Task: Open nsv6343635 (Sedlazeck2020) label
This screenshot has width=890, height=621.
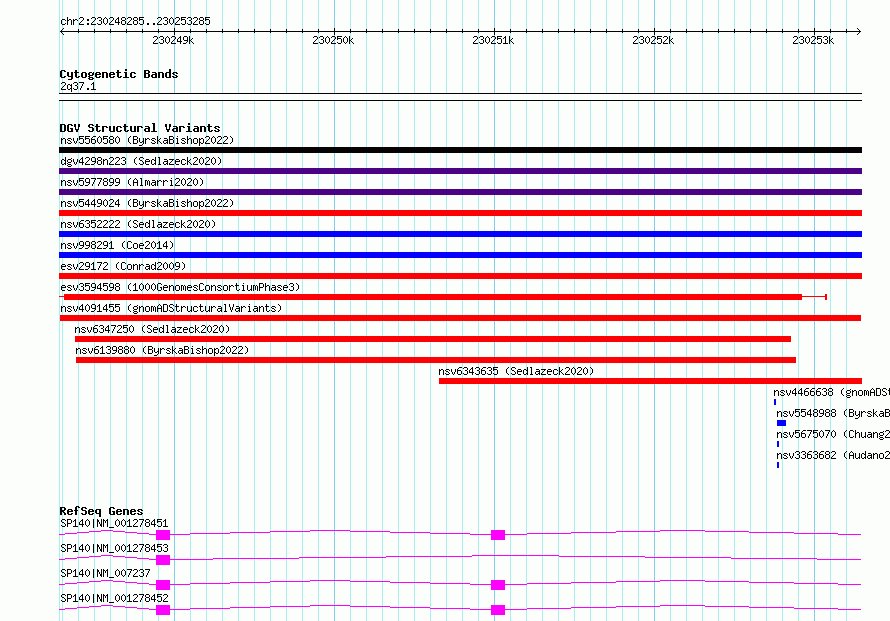Action: (516, 371)
